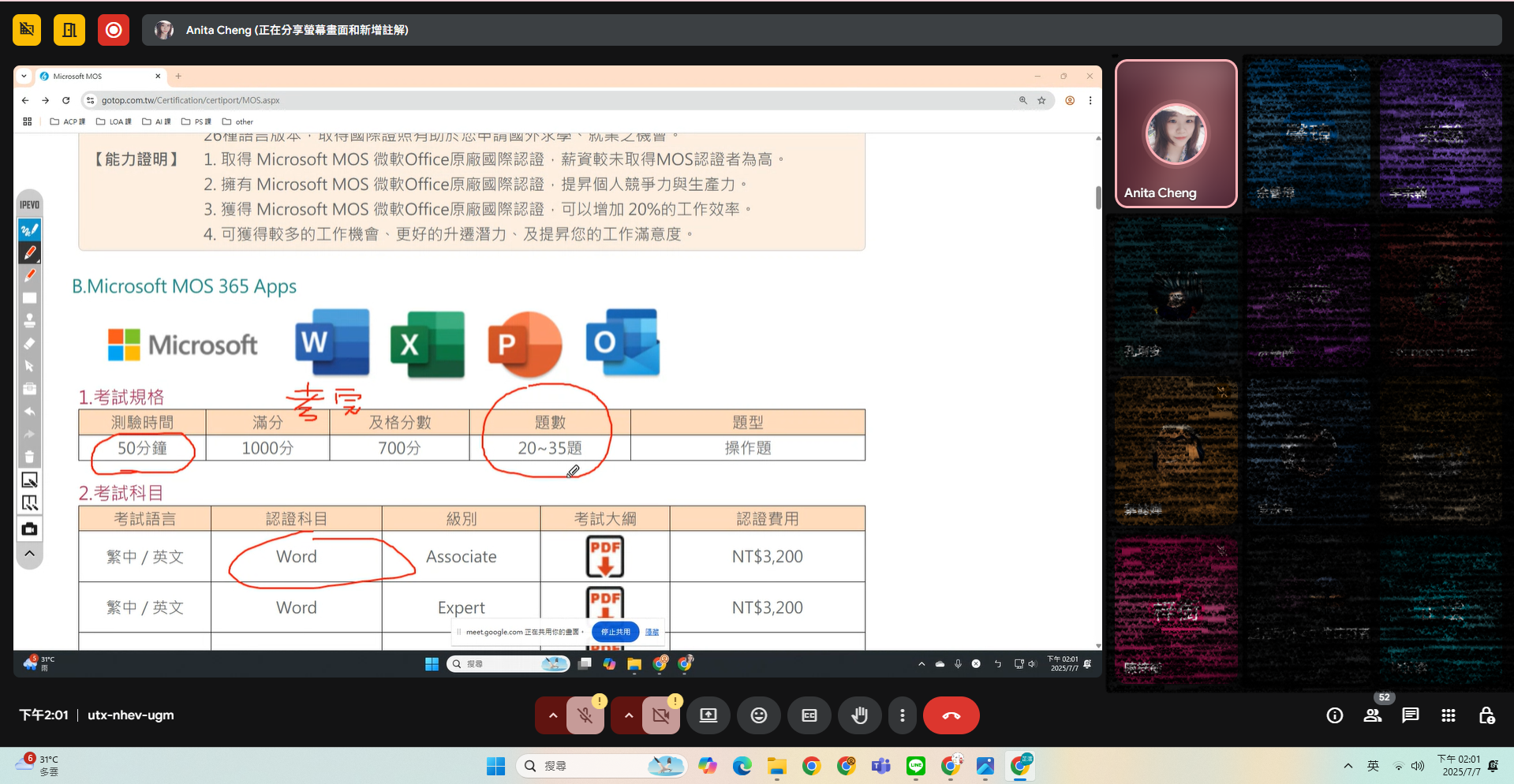
Task: Unmute the microphone
Action: pos(585,715)
